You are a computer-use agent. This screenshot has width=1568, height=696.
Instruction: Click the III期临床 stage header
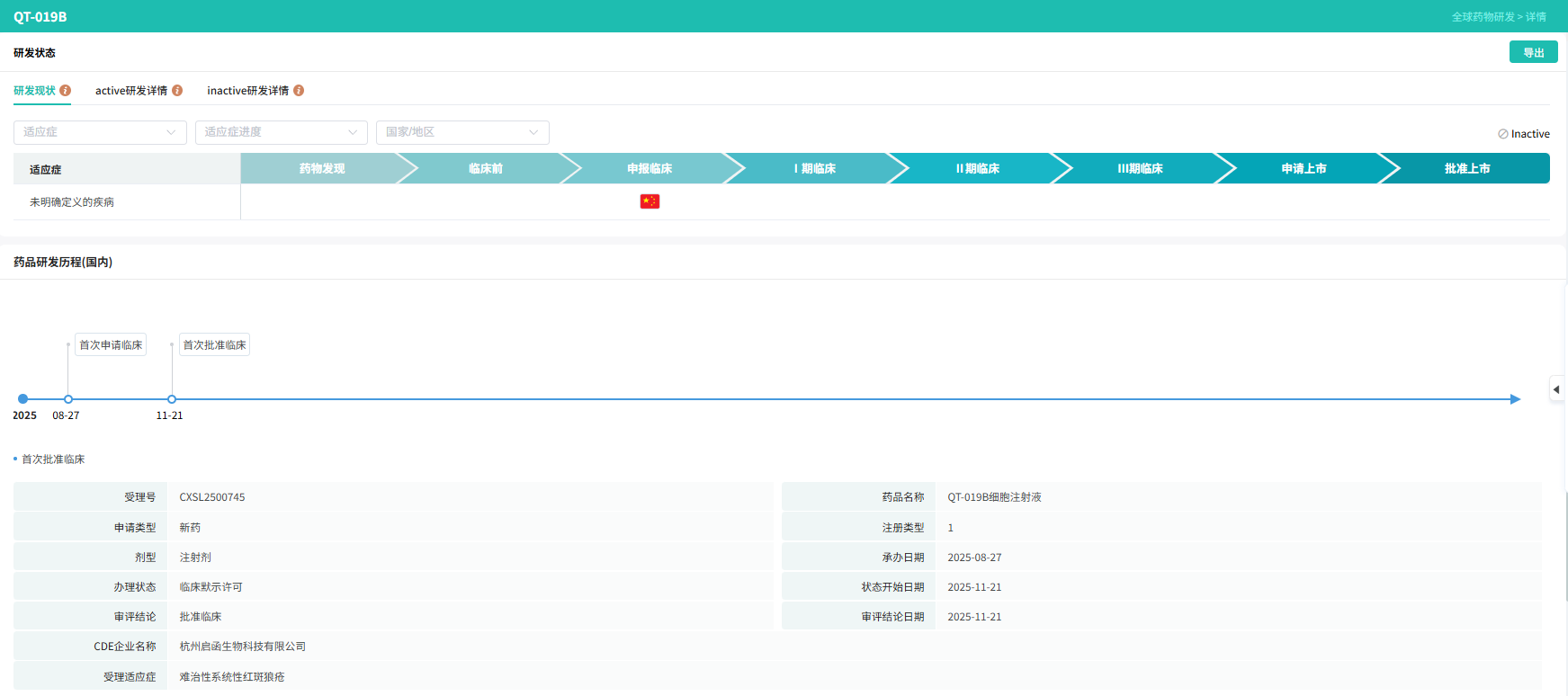[1140, 169]
